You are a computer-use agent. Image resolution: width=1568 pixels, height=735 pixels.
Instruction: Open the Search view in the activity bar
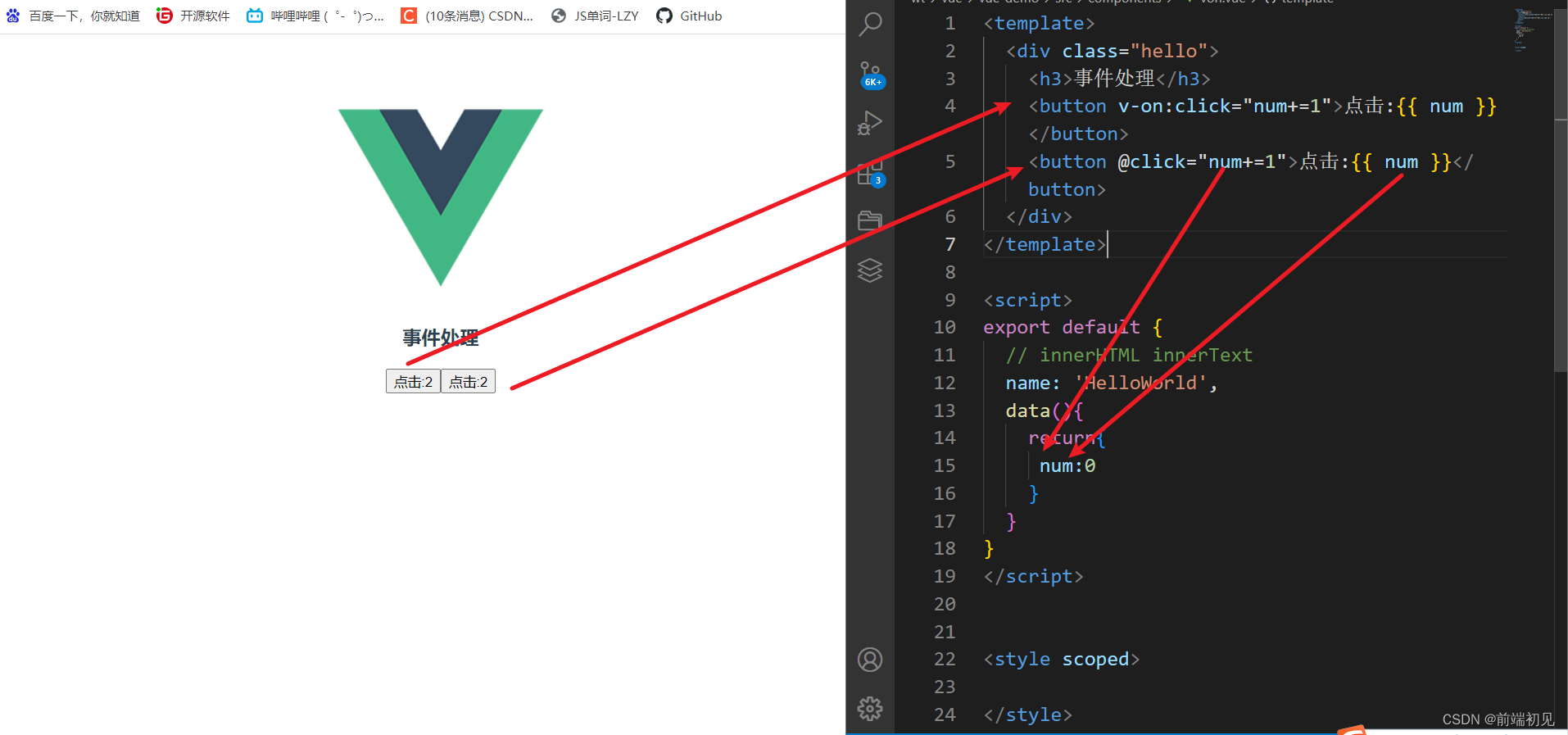pyautogui.click(x=870, y=25)
